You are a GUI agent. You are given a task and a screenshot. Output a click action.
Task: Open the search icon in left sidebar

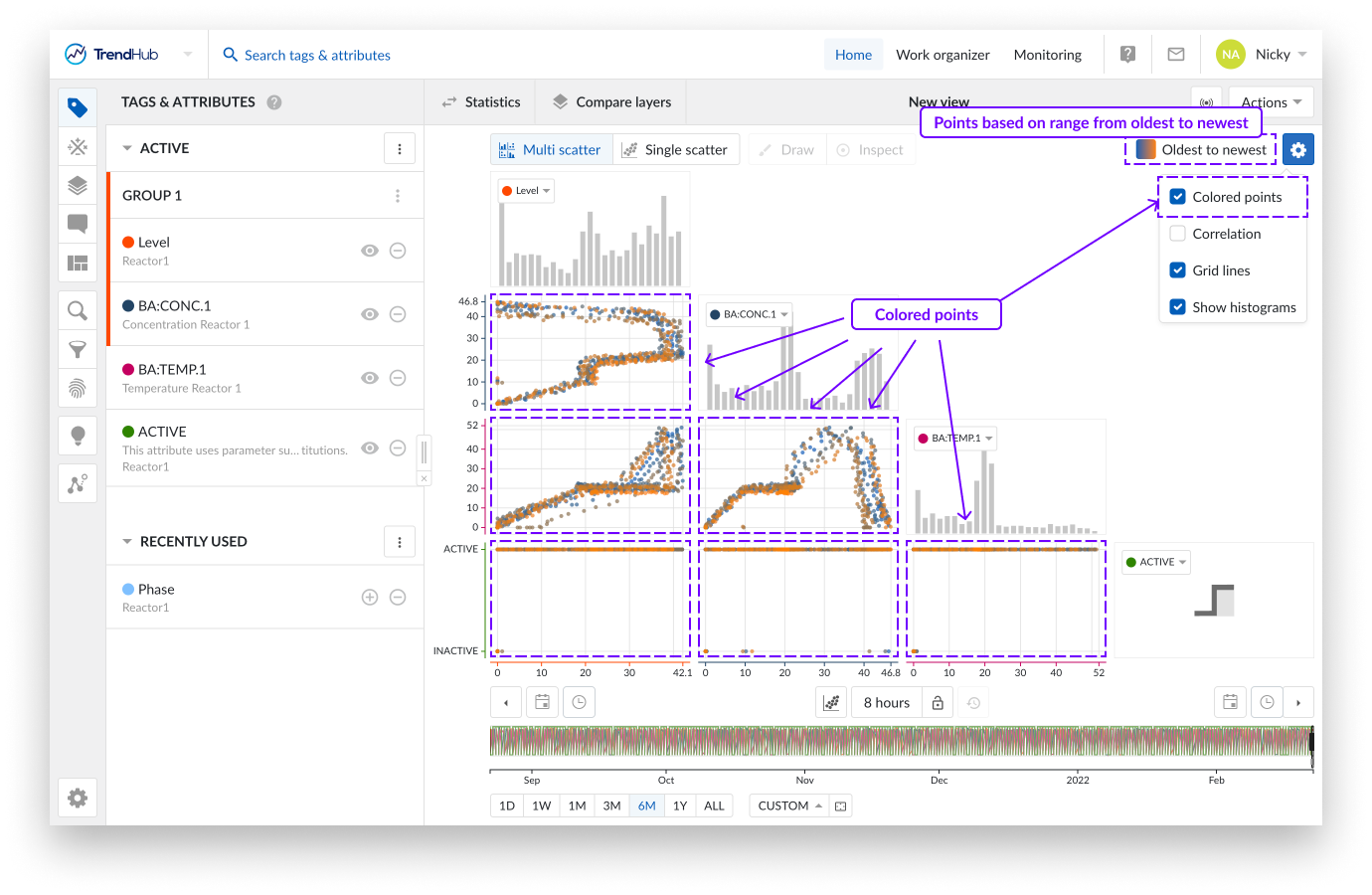(x=78, y=311)
